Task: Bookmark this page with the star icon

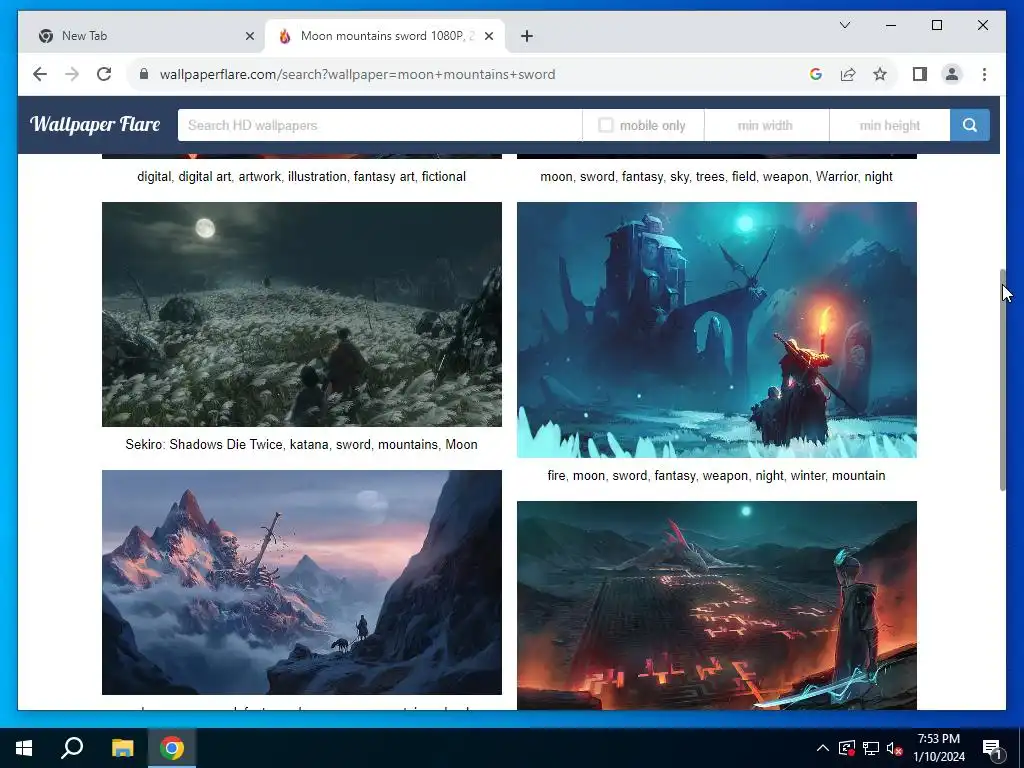Action: (880, 74)
